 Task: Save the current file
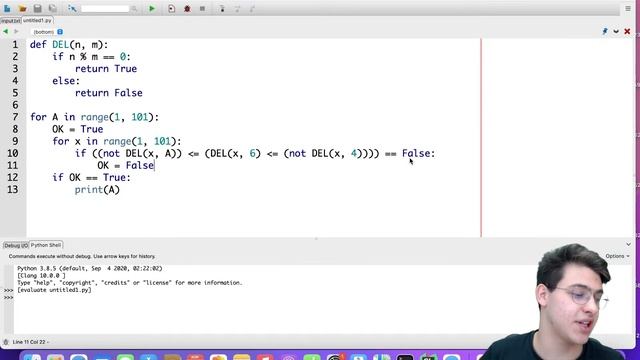38,9
